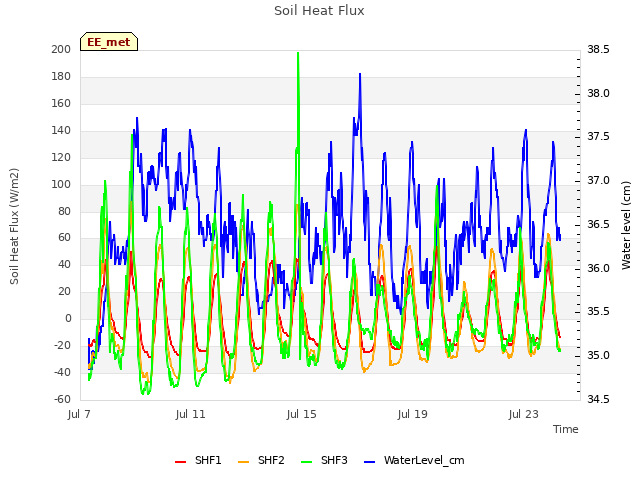Click the 36.5 right-axis tick label
Viewport: 640px width, 480px height.
tap(598, 224)
